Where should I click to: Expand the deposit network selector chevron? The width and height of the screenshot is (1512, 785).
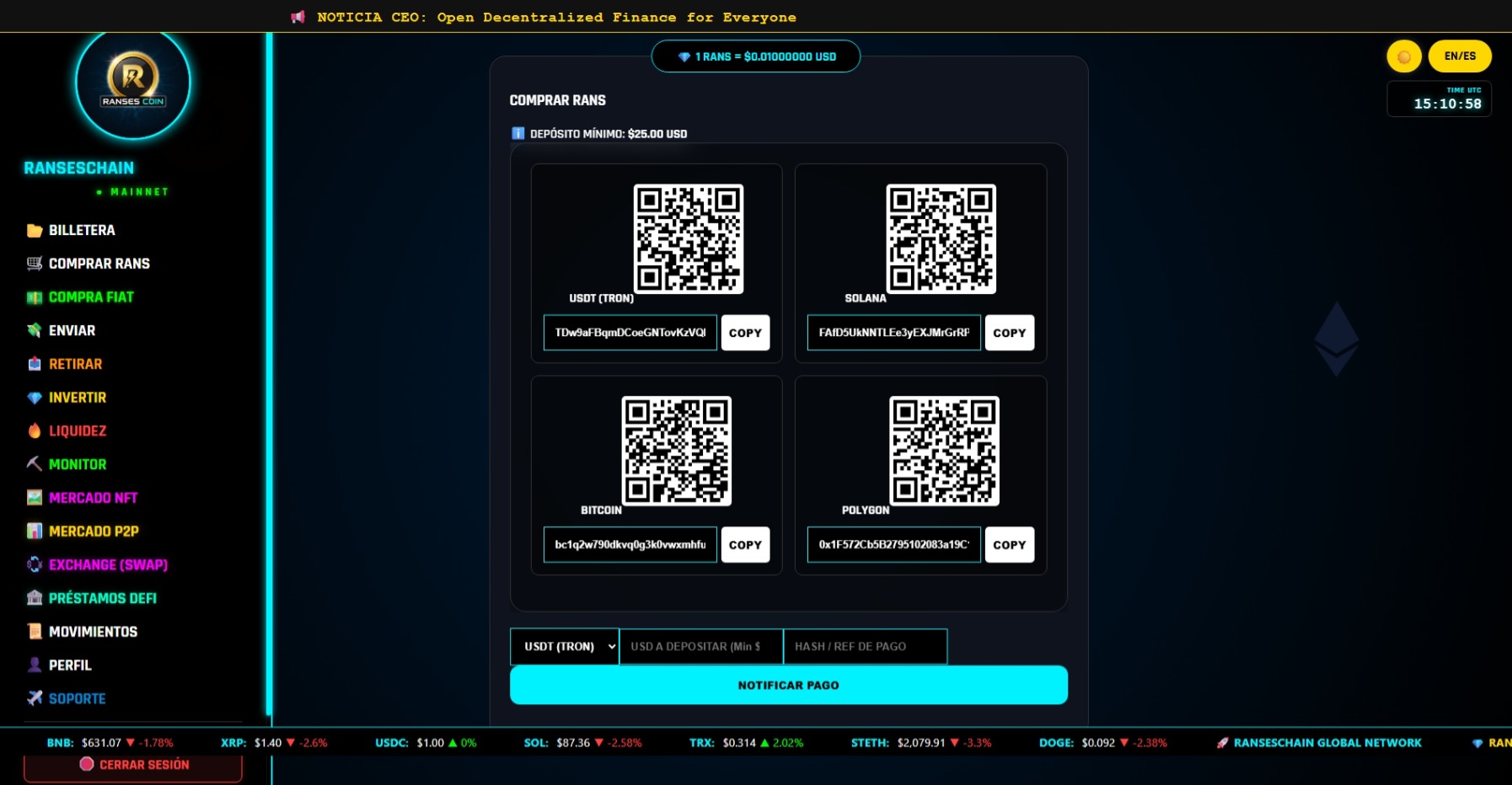pos(612,646)
